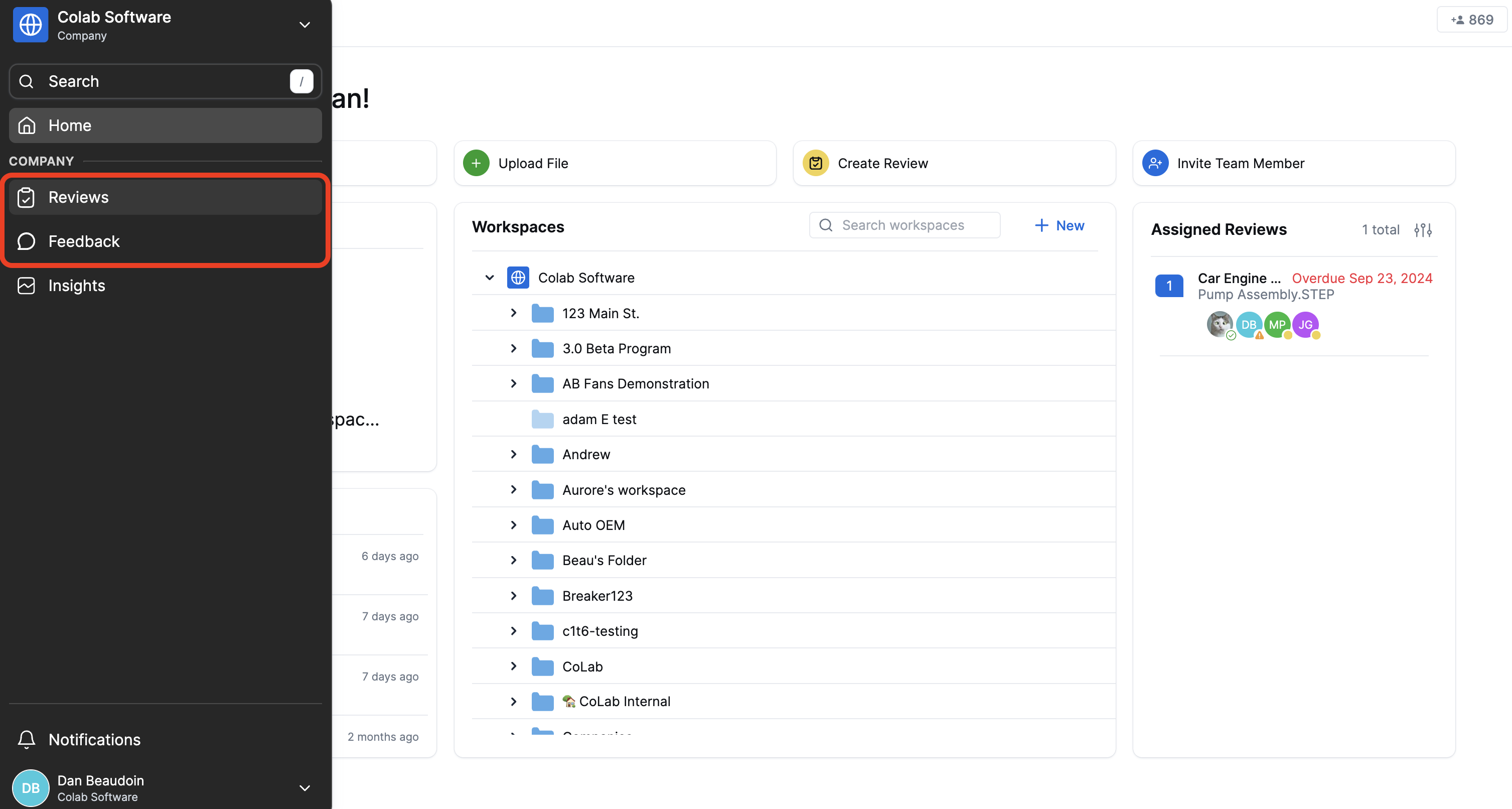Expand the Beau's Folder chevron
Screen dimensions: 1512x809
(x=513, y=560)
